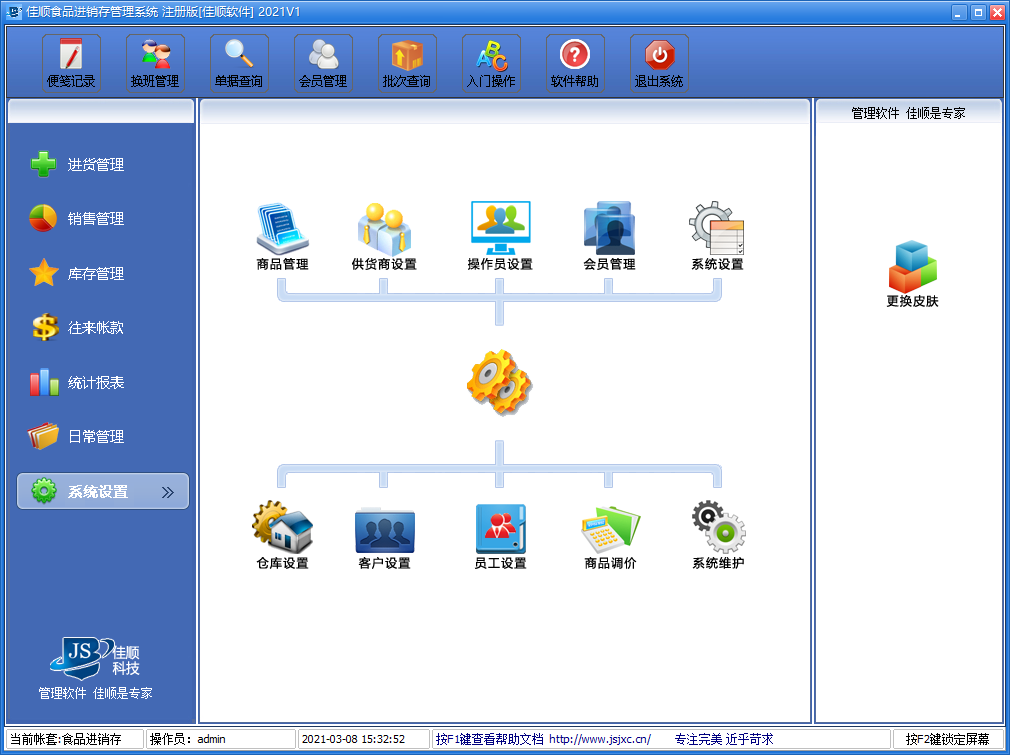
Task: Open 系统维护 system maintenance icon
Action: click(x=718, y=528)
